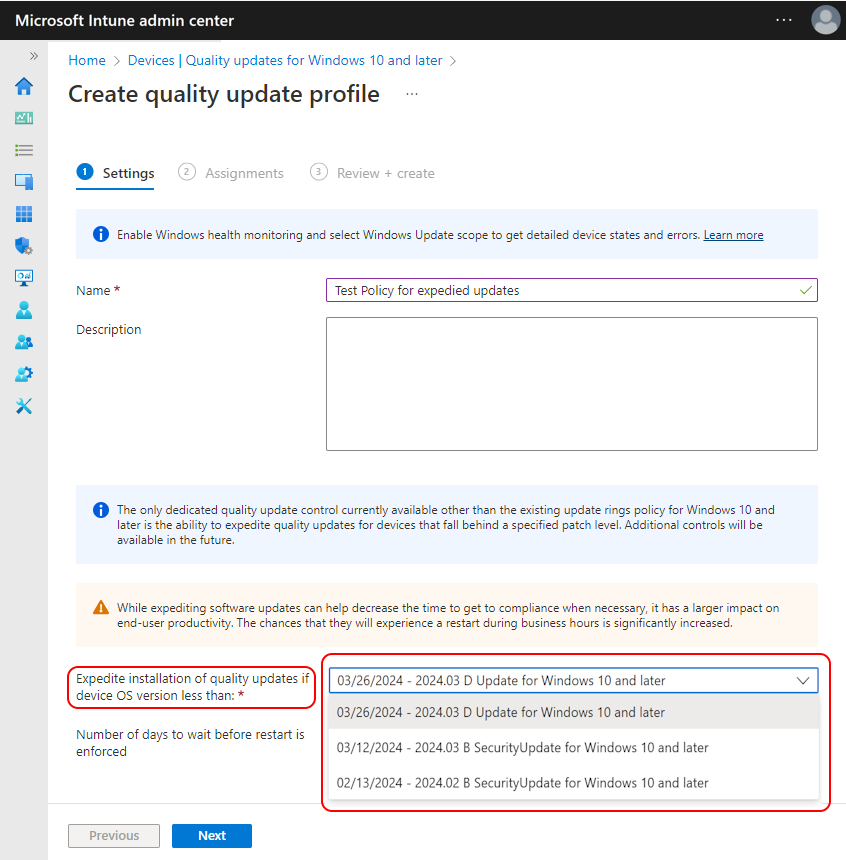Screen dimensions: 846x860
Task: Open the account profile avatar
Action: pos(825,20)
